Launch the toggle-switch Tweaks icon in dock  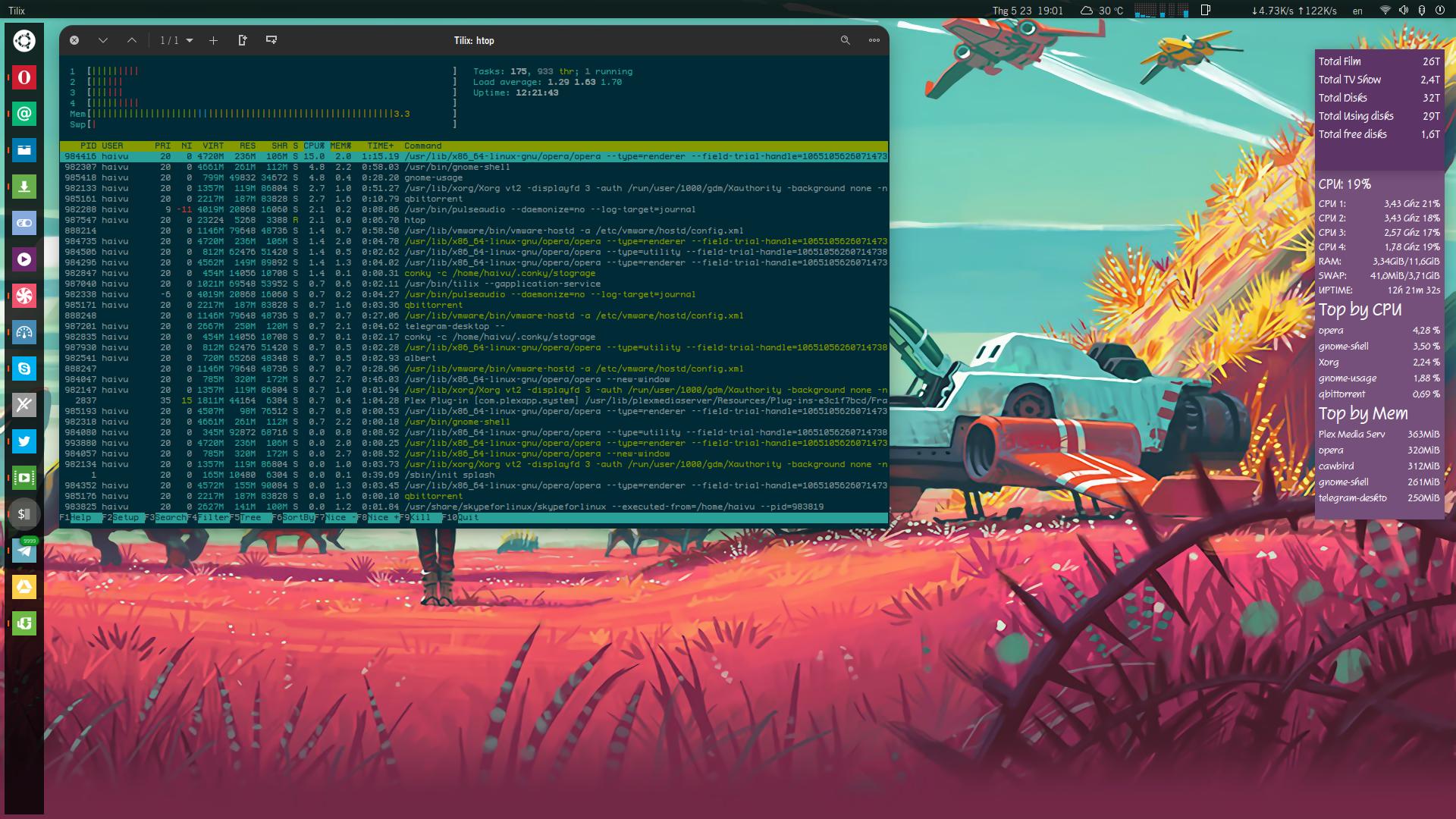24,223
